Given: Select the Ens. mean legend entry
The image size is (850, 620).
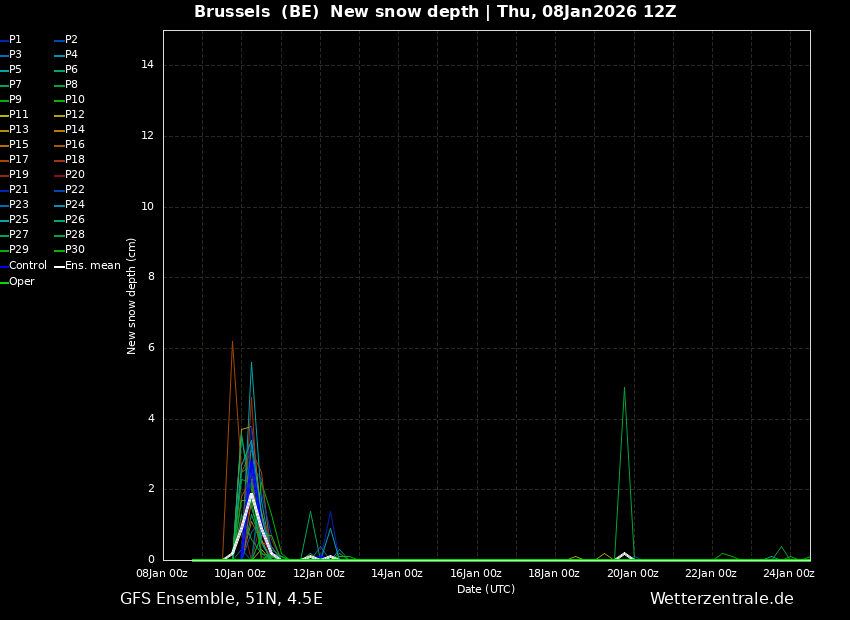Looking at the screenshot, I should (87, 266).
